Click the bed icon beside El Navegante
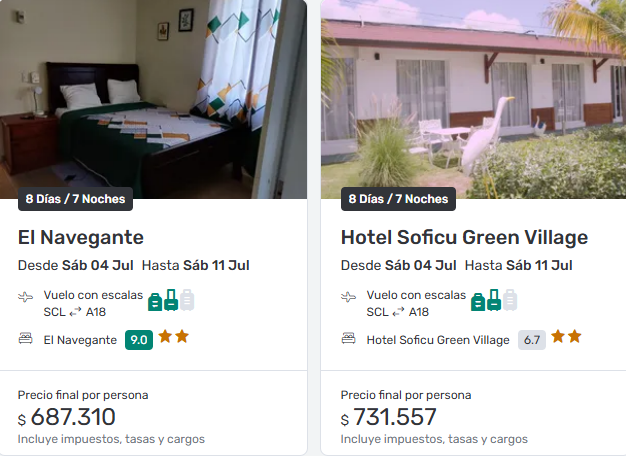This screenshot has width=626, height=456. point(26,339)
